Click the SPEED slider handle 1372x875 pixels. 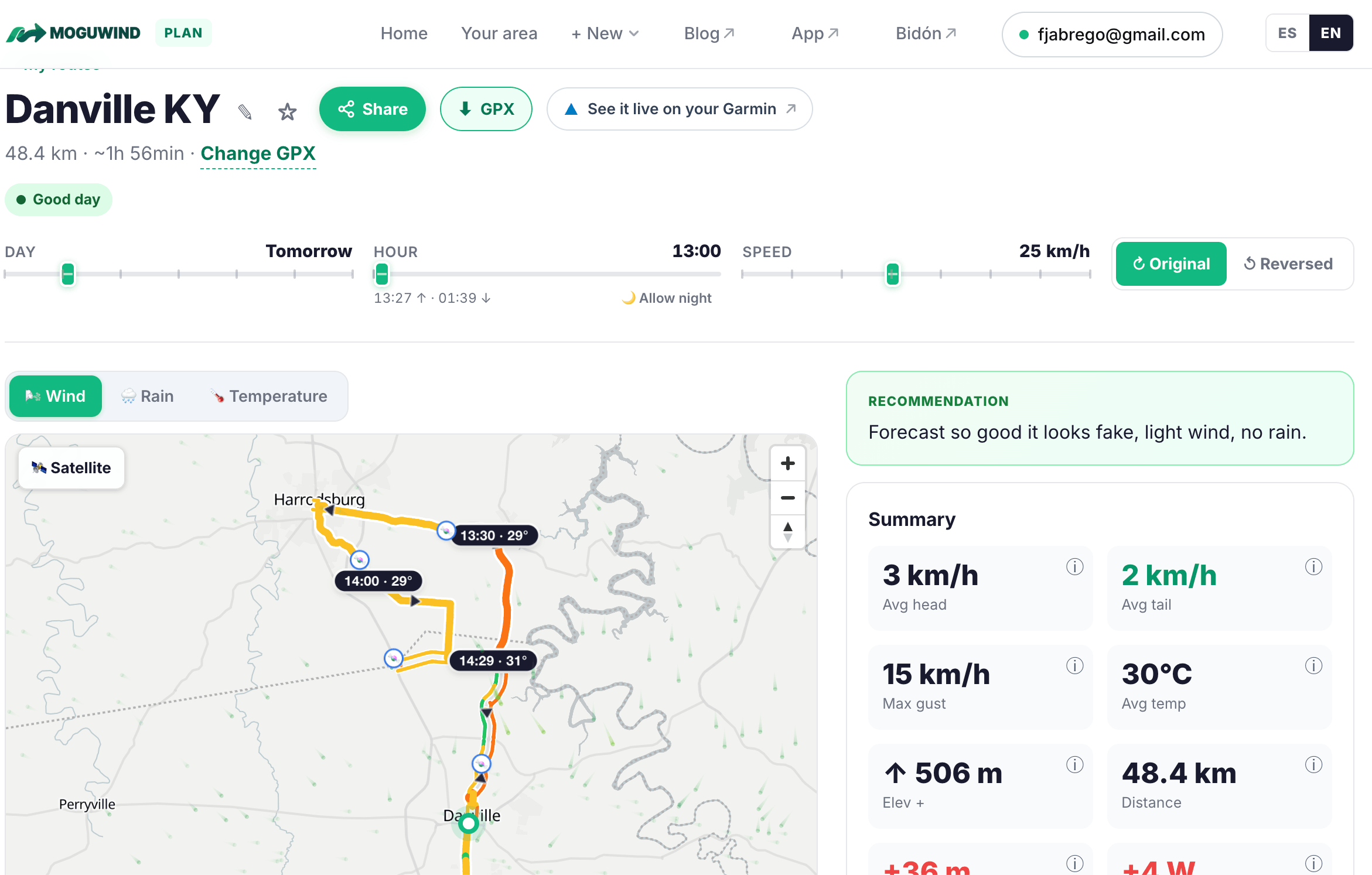pyautogui.click(x=892, y=274)
